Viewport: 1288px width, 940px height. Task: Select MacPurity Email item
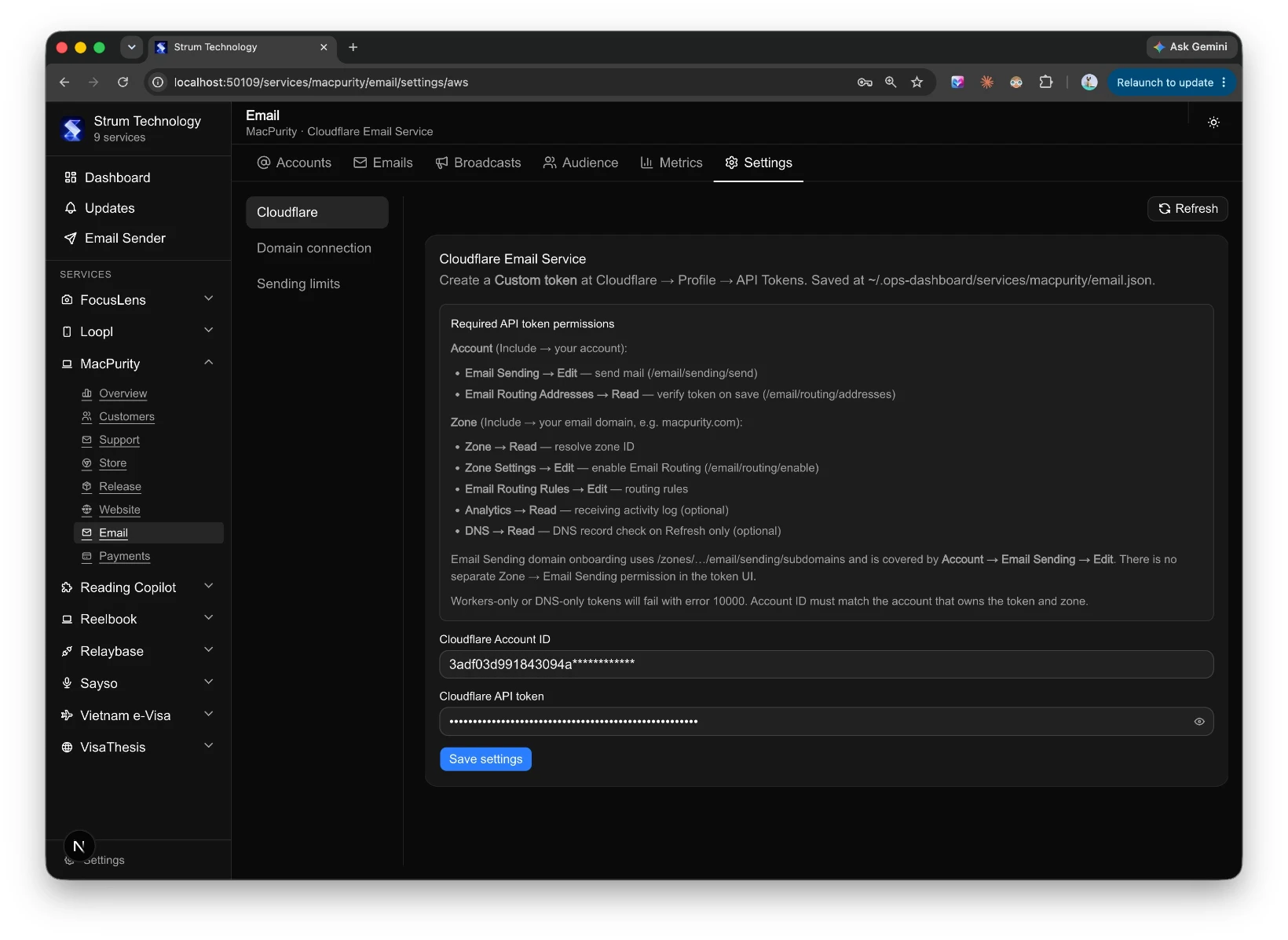148,532
